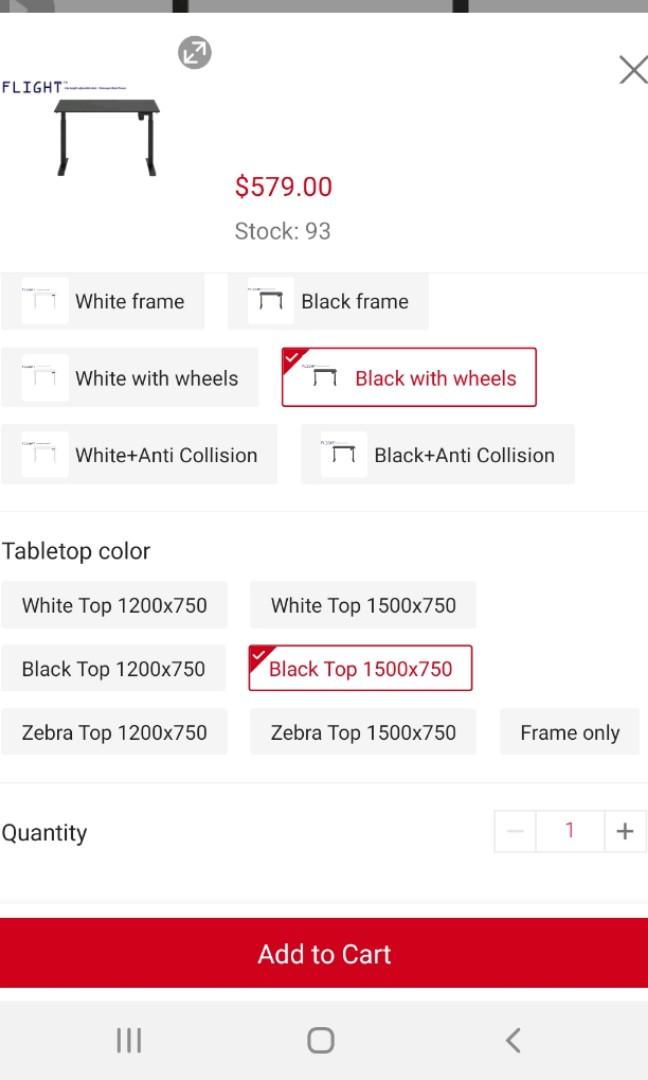Expand the product image to fullscreen
The height and width of the screenshot is (1080, 648).
tap(195, 53)
